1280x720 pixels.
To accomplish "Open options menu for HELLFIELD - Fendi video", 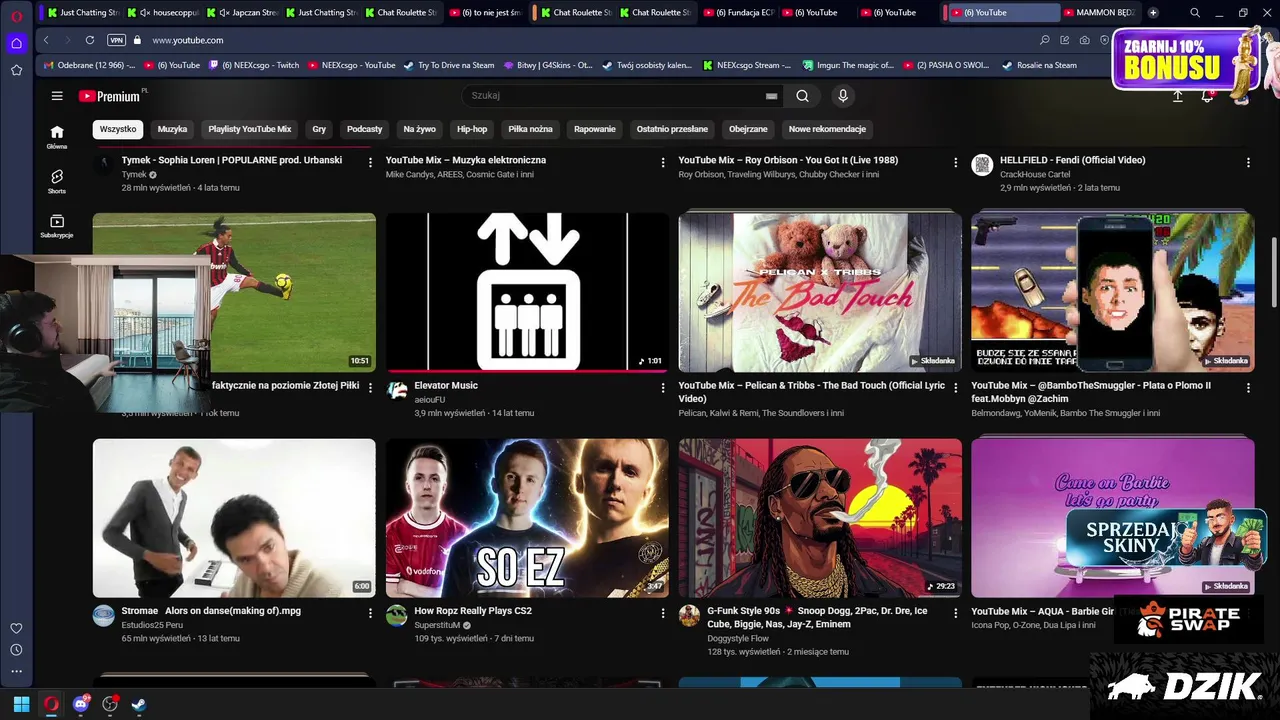I will pos(1248,162).
